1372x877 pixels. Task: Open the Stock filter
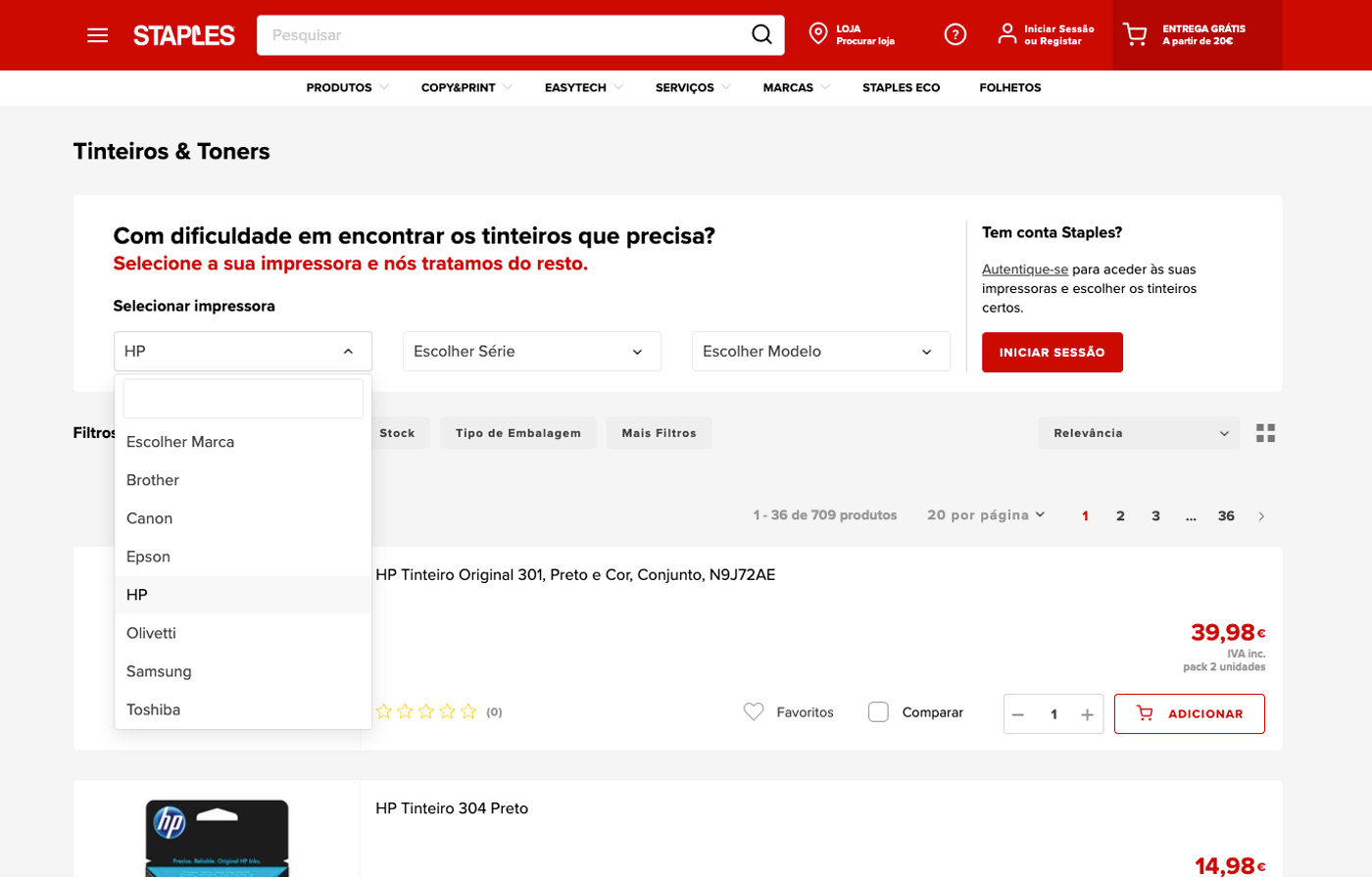pos(397,433)
